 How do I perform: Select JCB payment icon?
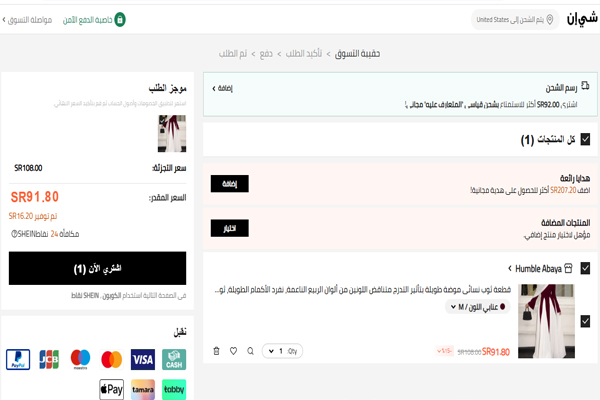[x=49, y=359]
